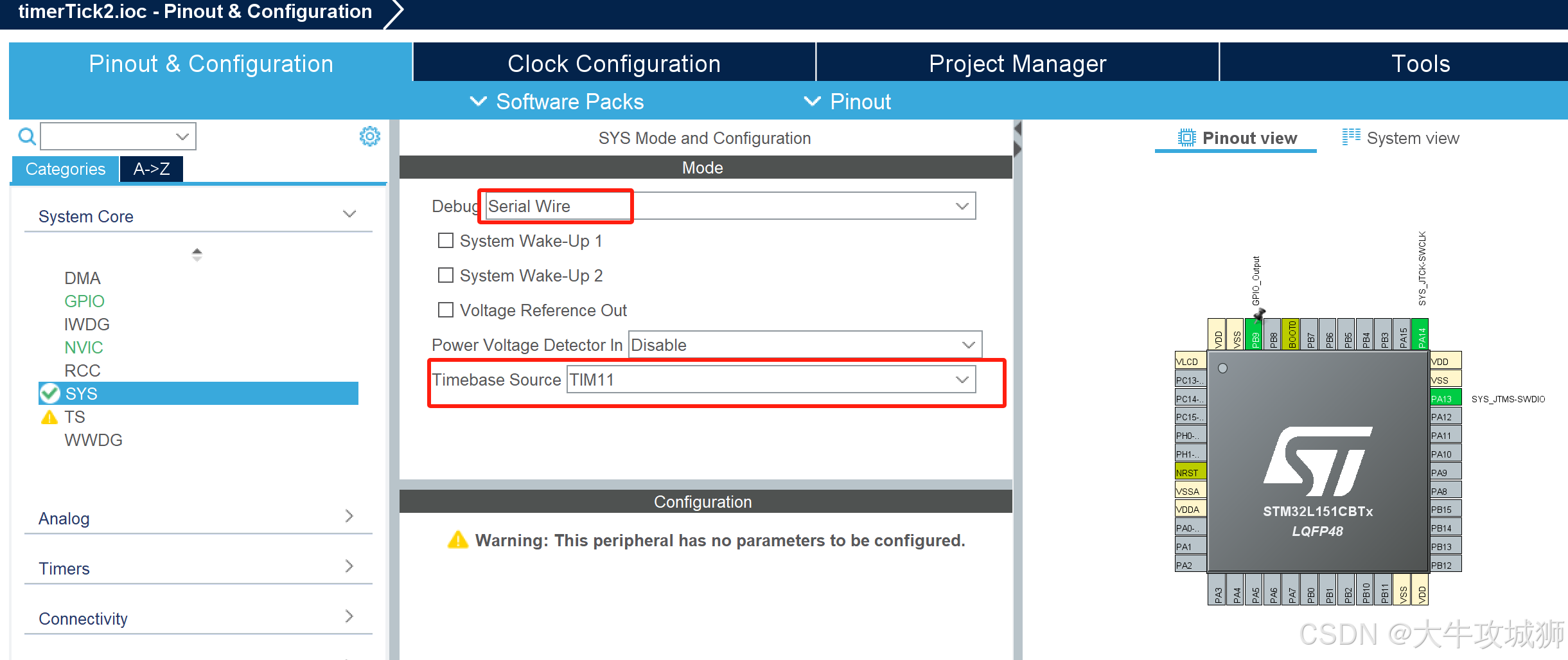The image size is (1568, 660).
Task: Select pin PB12 on the chip
Action: [x=1445, y=565]
